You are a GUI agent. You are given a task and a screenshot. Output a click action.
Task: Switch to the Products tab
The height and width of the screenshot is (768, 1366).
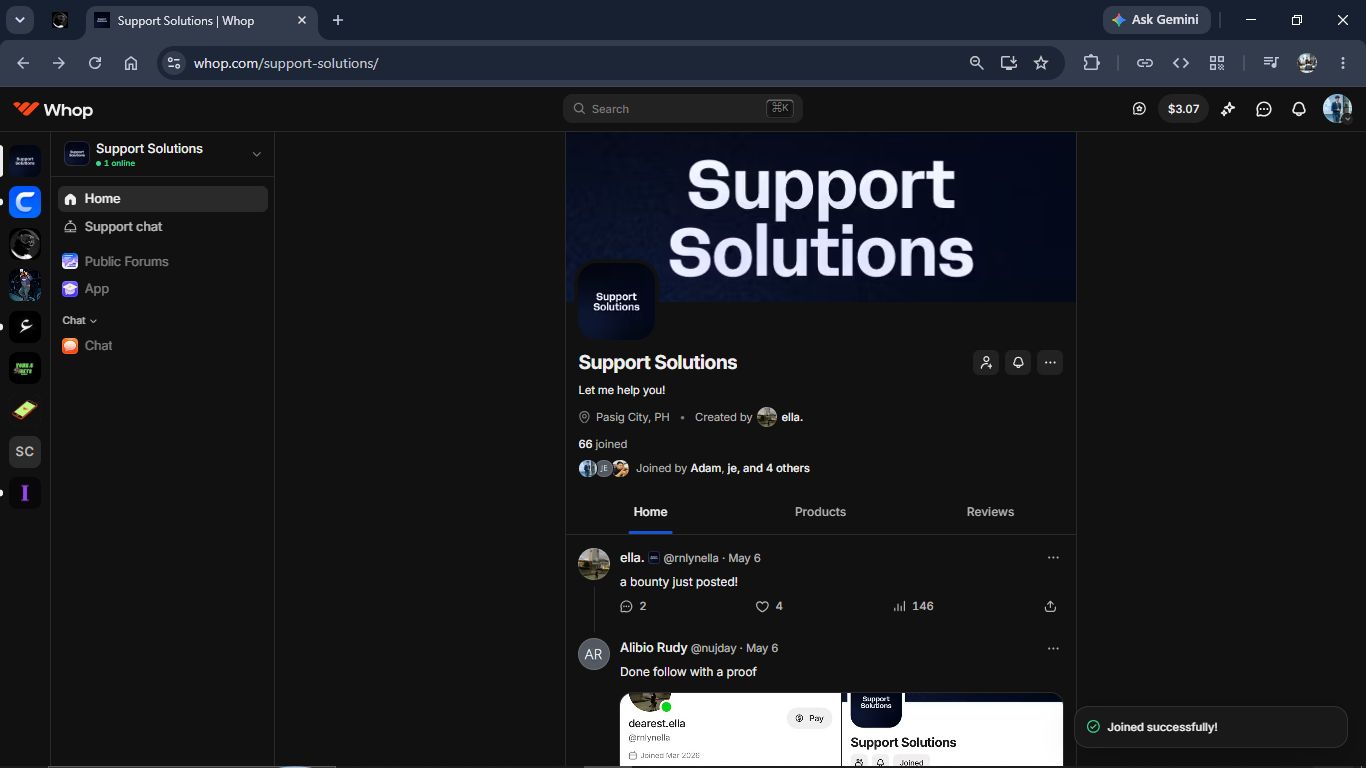click(x=820, y=512)
